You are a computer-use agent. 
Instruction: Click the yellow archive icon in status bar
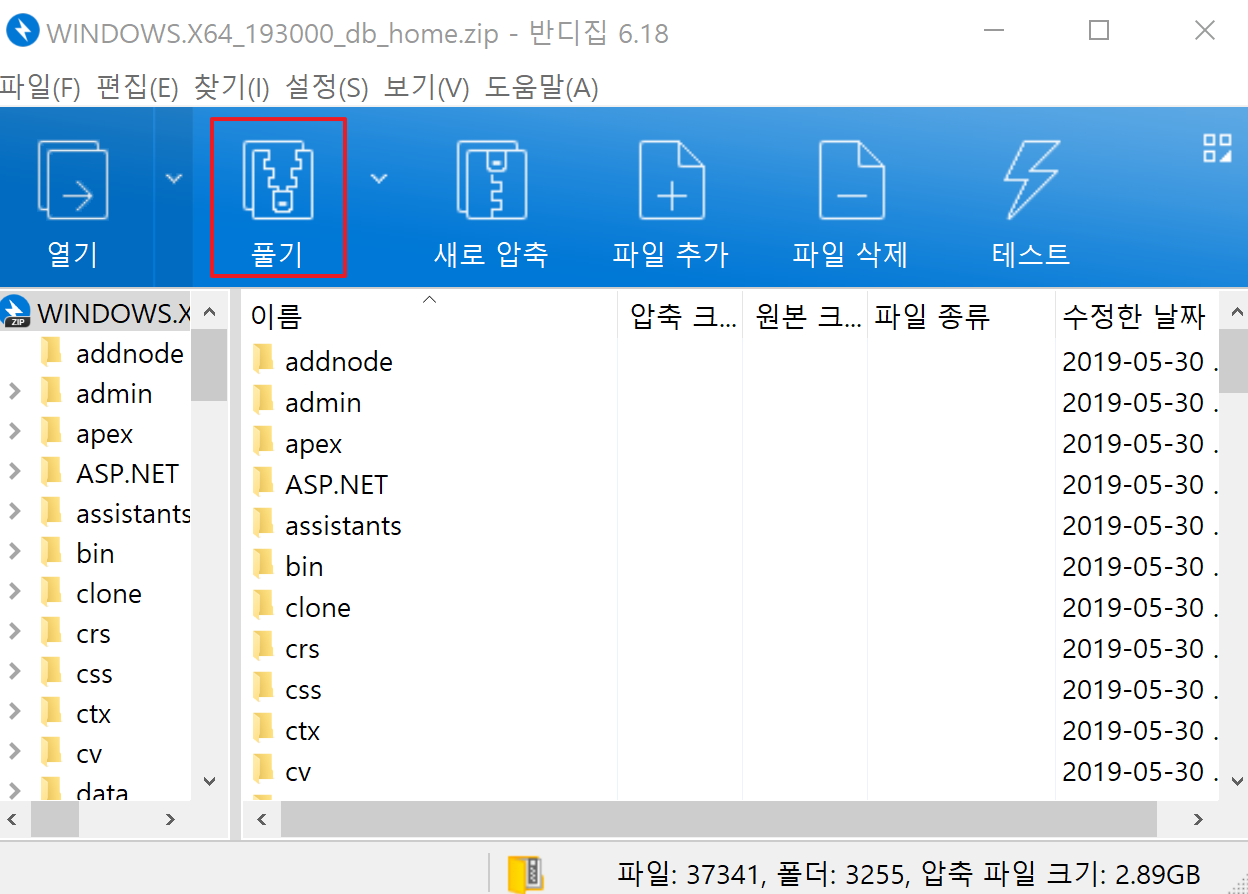[525, 873]
